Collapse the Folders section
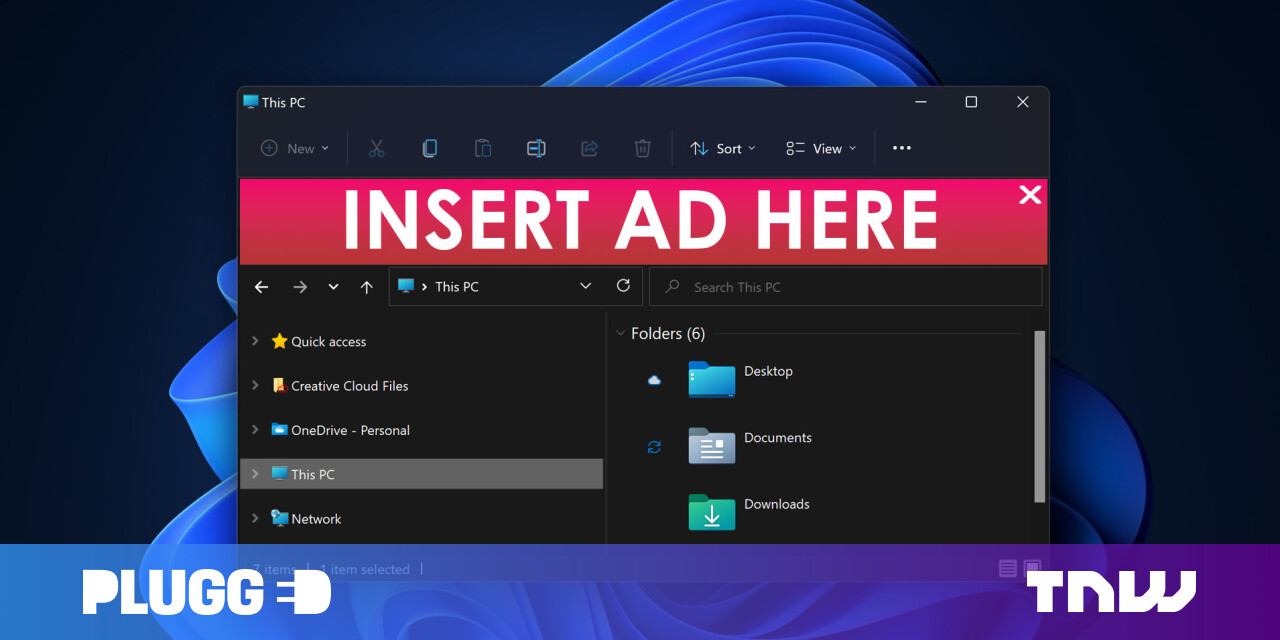 pyautogui.click(x=620, y=333)
